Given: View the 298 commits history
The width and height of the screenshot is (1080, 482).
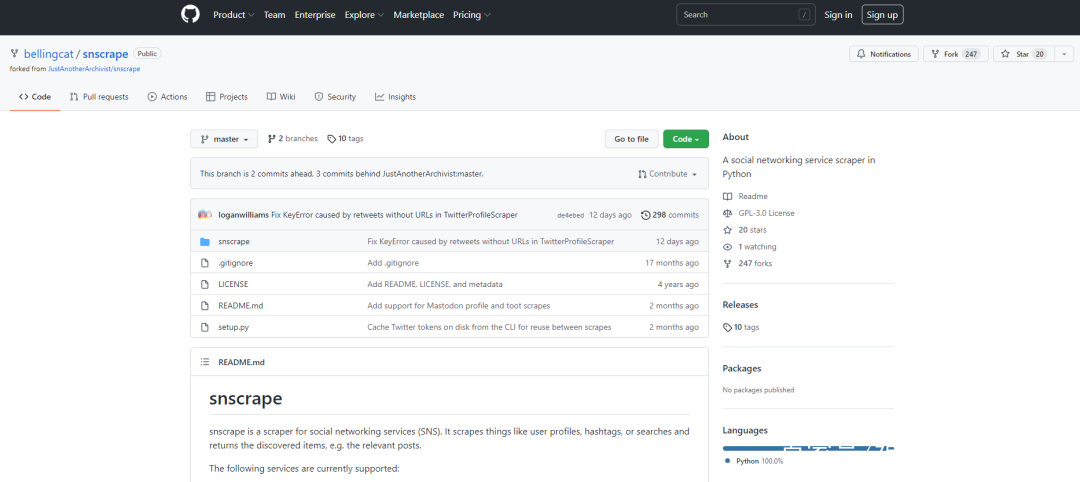Looking at the screenshot, I should pyautogui.click(x=669, y=215).
